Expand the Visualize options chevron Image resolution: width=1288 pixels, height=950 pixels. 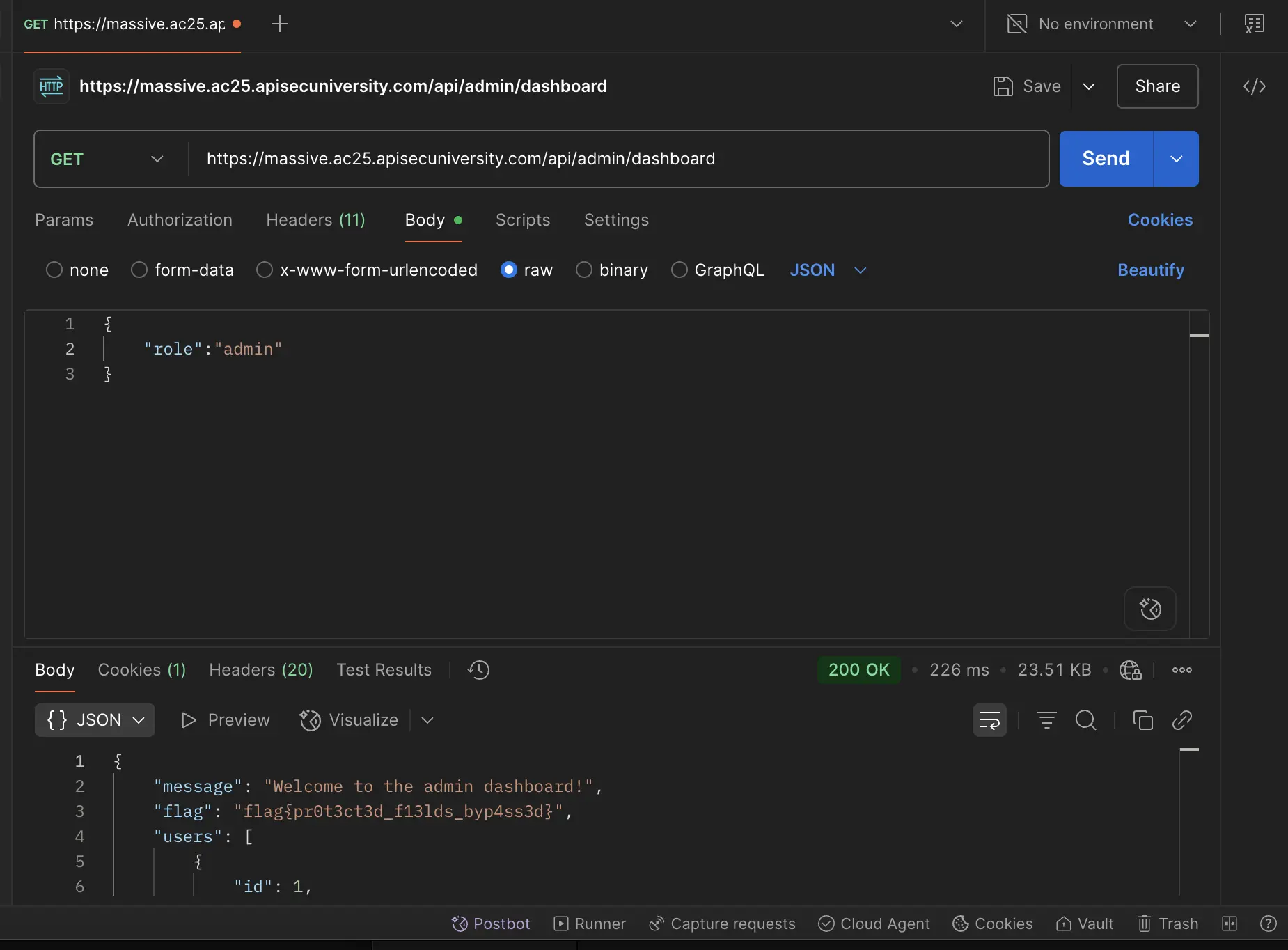pos(427,720)
